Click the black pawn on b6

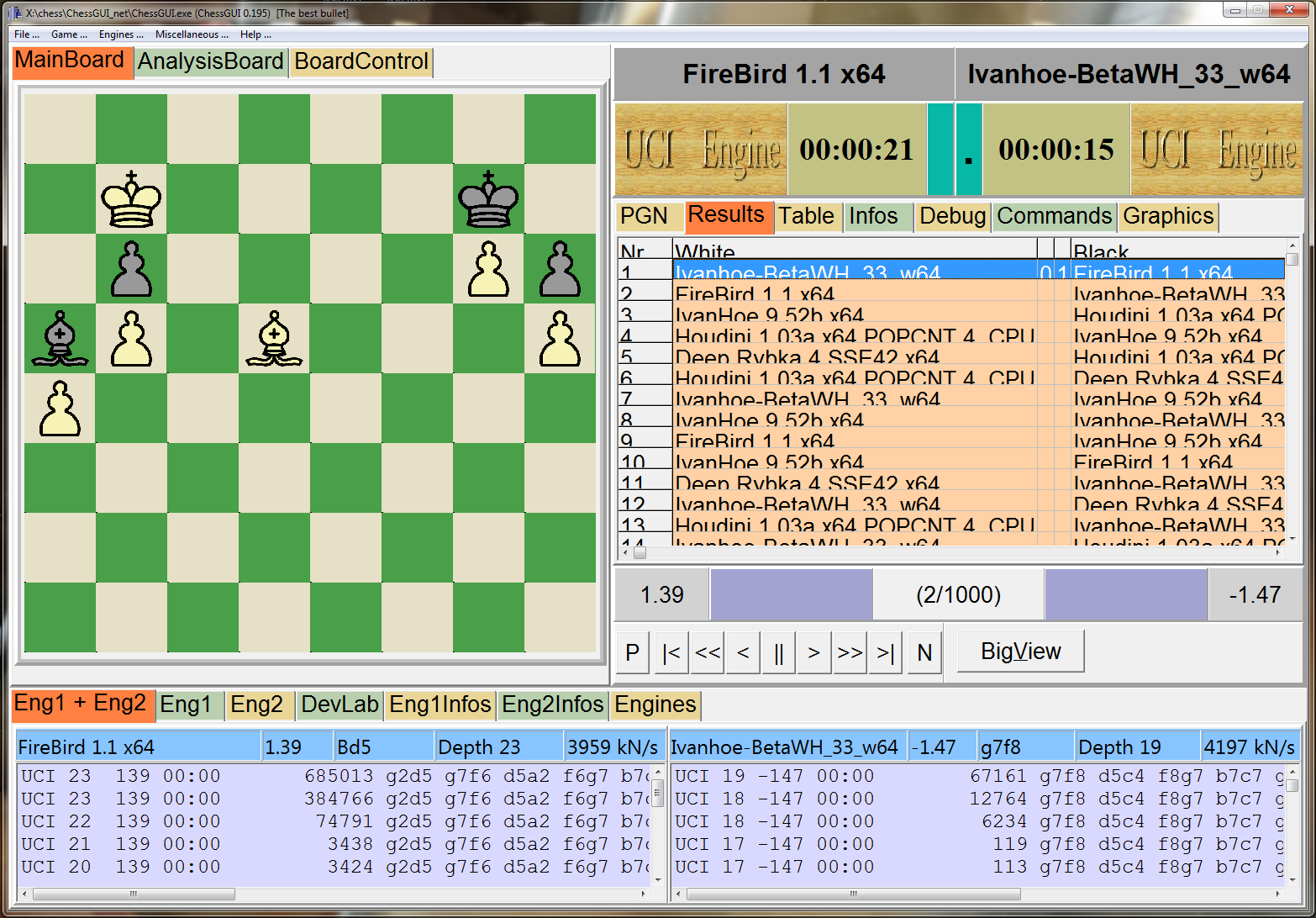pyautogui.click(x=131, y=269)
